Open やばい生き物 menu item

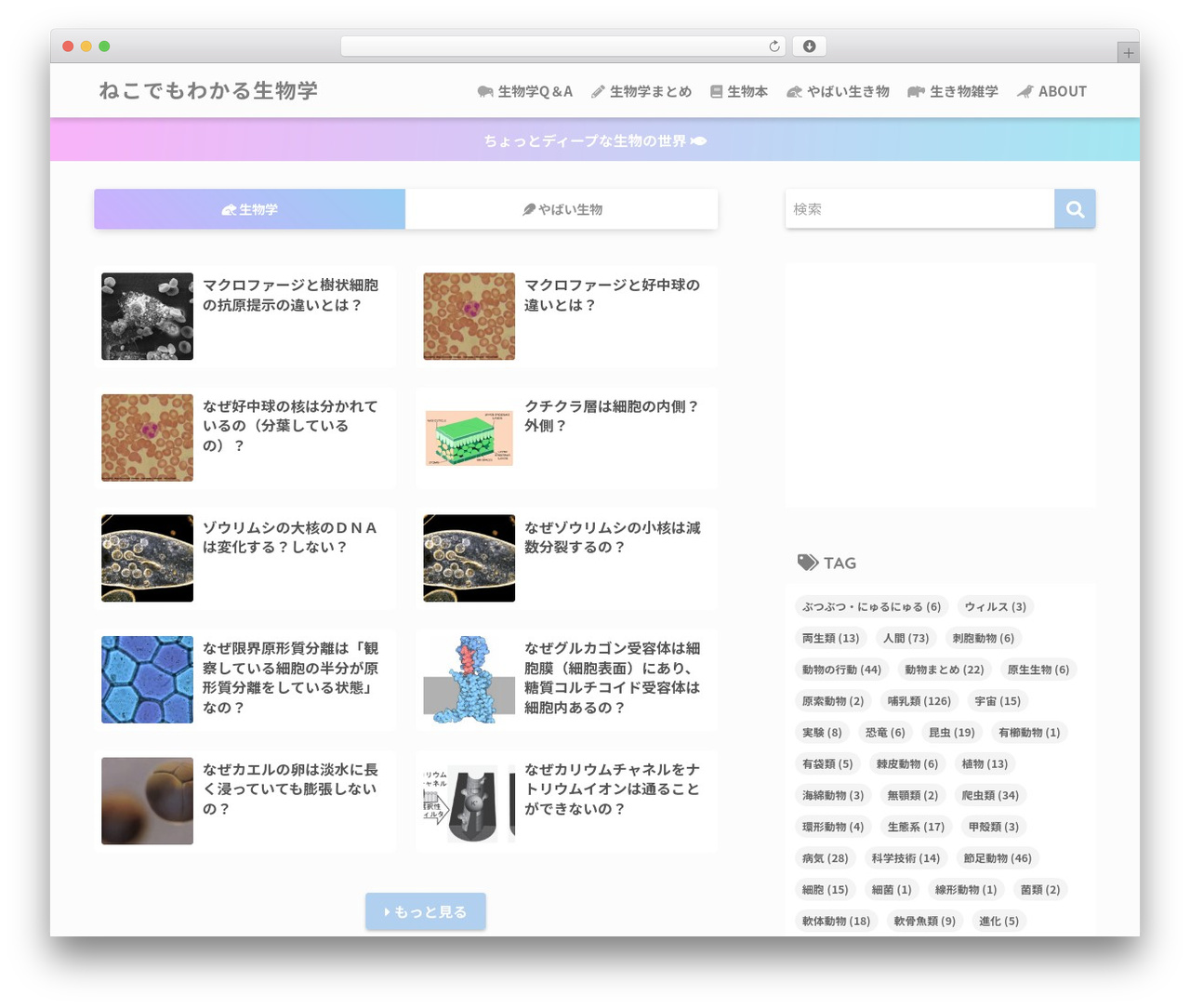tap(838, 91)
